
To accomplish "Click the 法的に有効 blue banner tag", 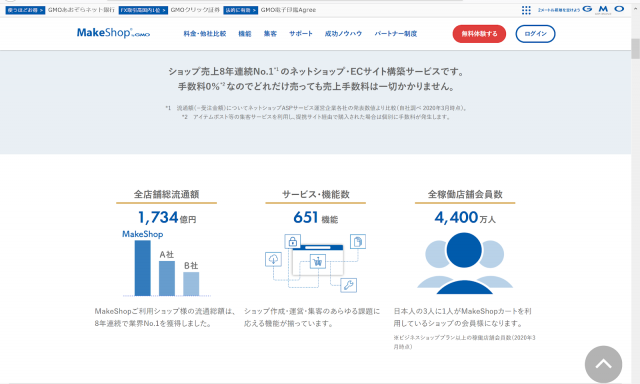I will point(241,10).
